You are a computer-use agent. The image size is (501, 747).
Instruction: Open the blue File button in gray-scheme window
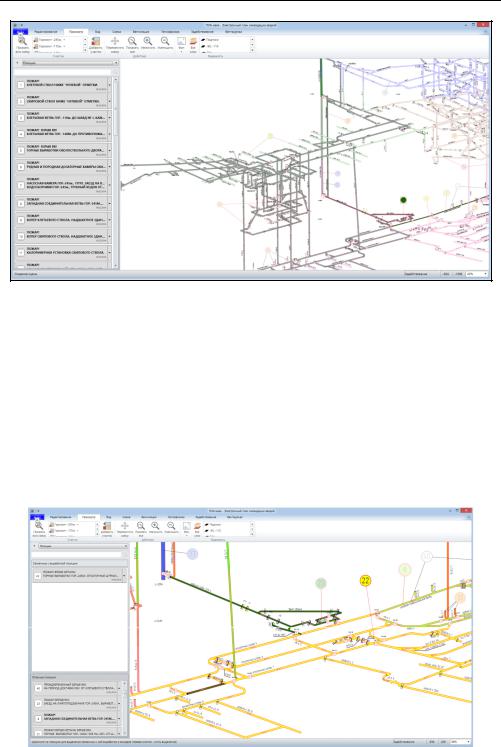point(20,31)
